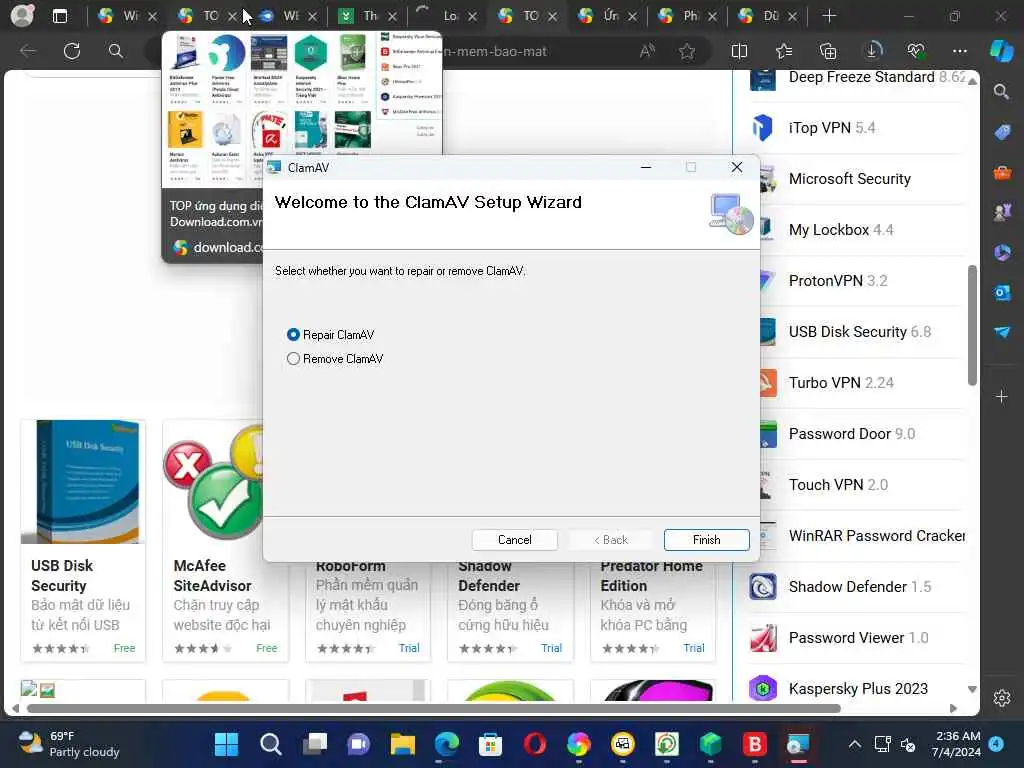Open Edge Settings and more menu

pyautogui.click(x=959, y=51)
